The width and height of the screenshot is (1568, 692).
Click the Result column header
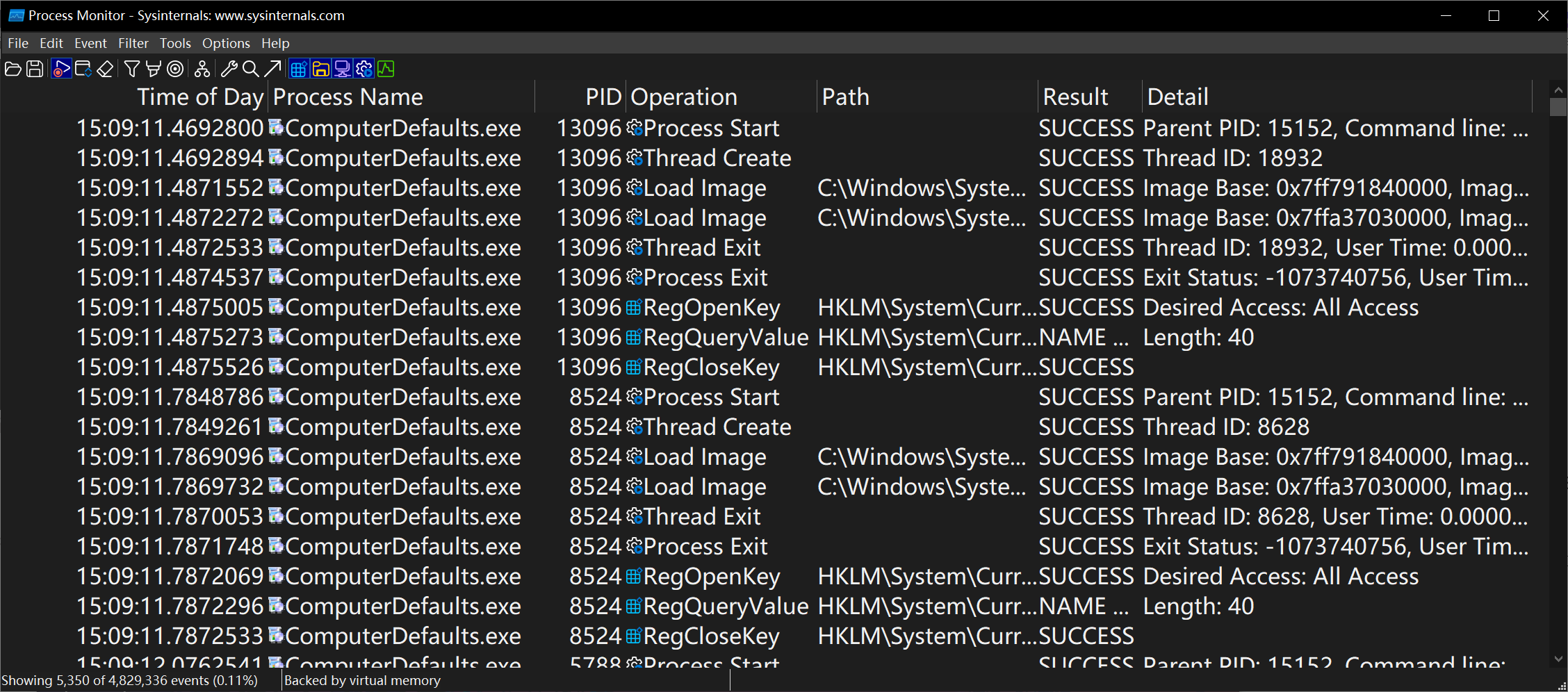click(1090, 97)
